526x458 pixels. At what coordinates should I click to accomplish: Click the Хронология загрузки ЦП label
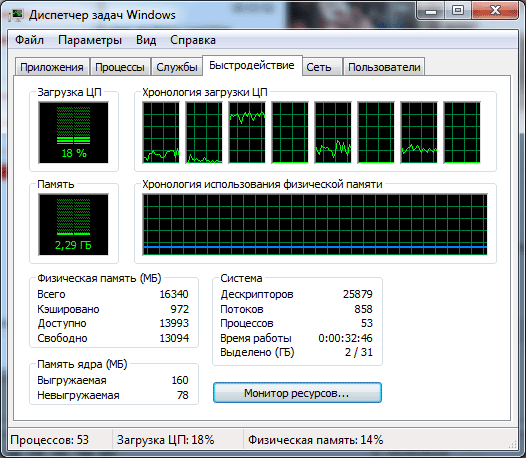coord(205,92)
